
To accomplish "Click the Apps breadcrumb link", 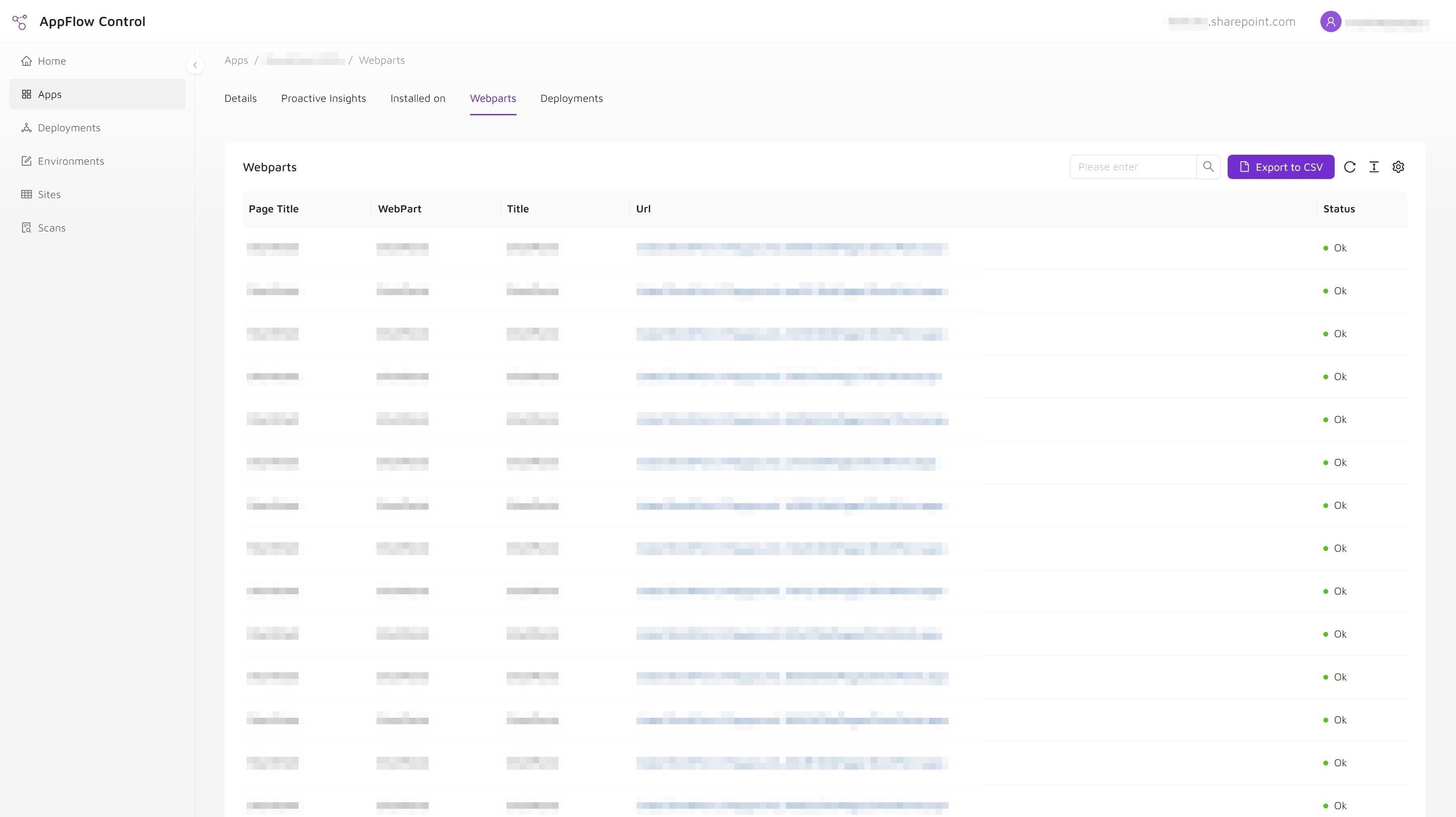I will coord(236,60).
